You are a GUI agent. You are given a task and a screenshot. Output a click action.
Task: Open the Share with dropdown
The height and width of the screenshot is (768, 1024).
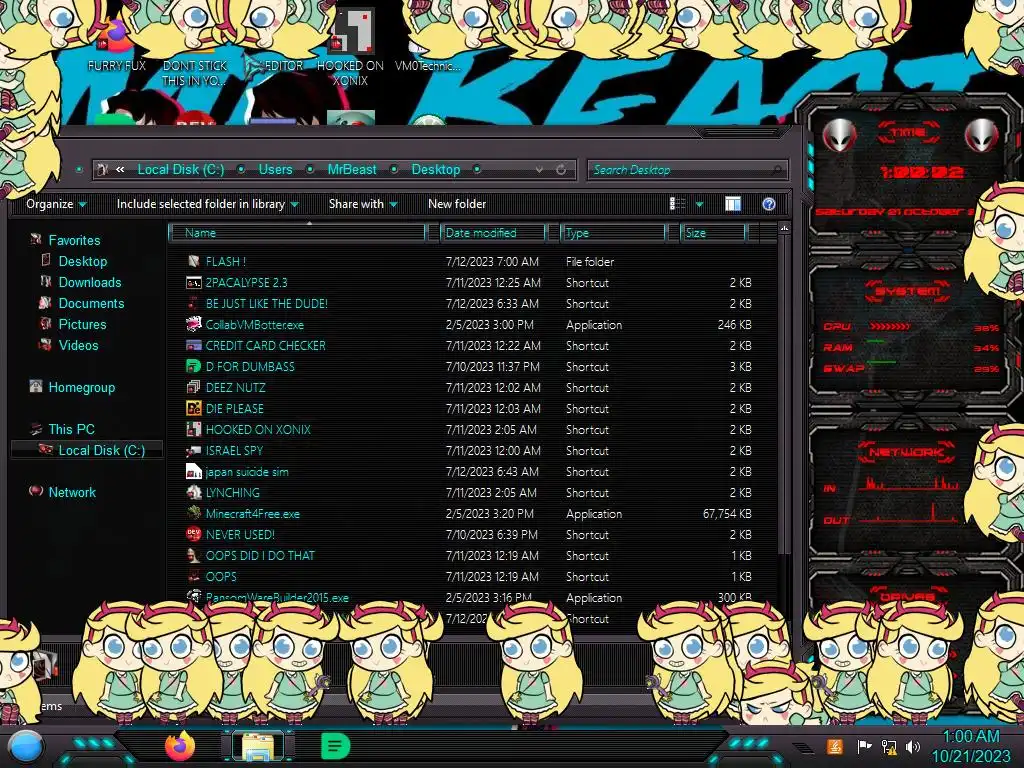[x=363, y=204]
